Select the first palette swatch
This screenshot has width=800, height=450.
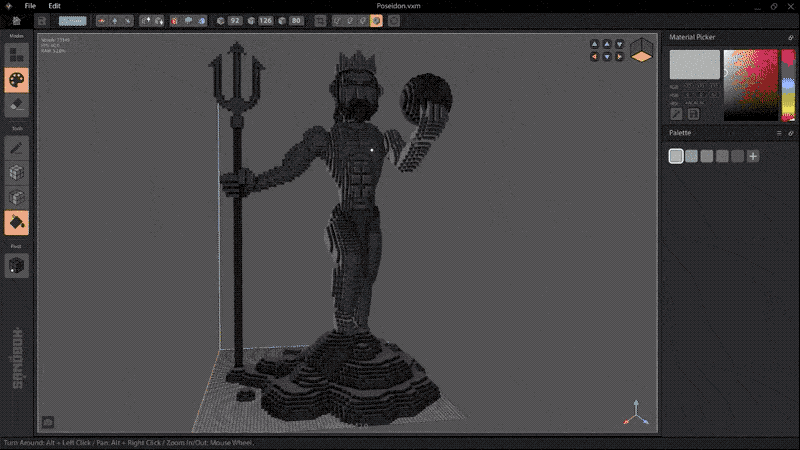(676, 156)
